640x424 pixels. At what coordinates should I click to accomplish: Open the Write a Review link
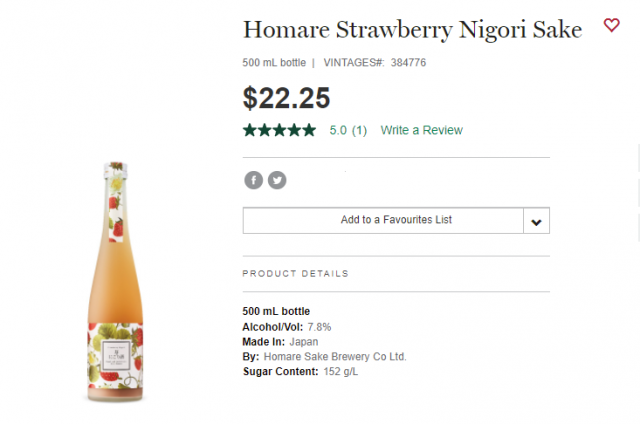(x=421, y=130)
